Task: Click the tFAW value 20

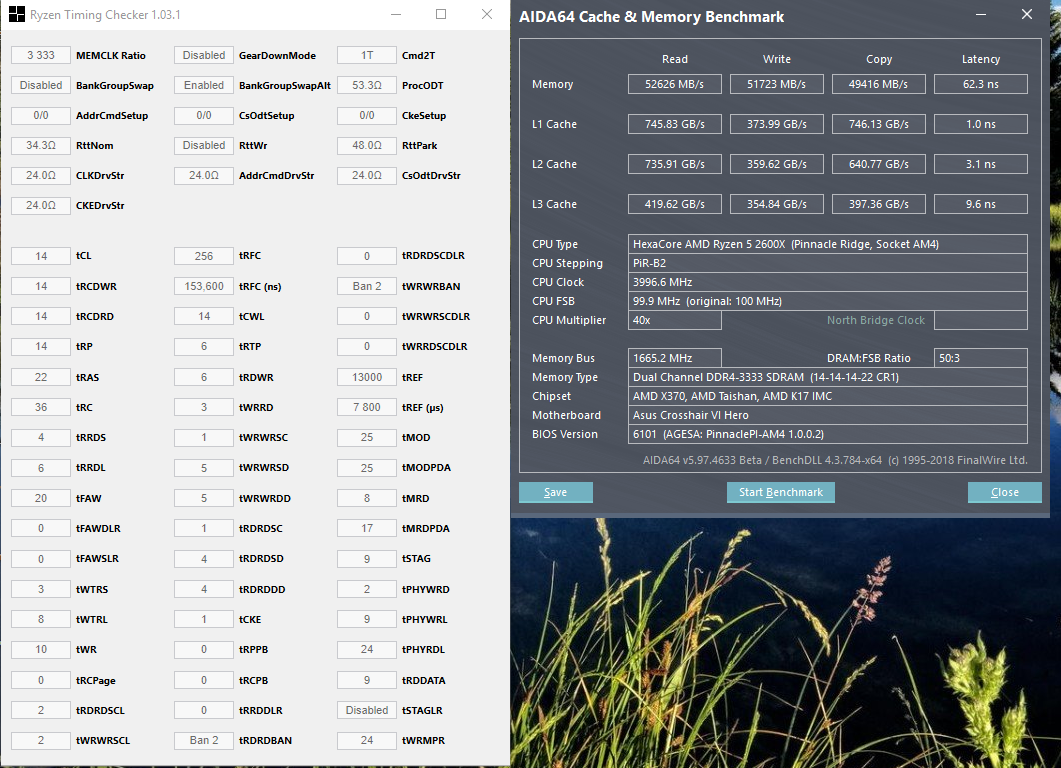Action: [41, 498]
